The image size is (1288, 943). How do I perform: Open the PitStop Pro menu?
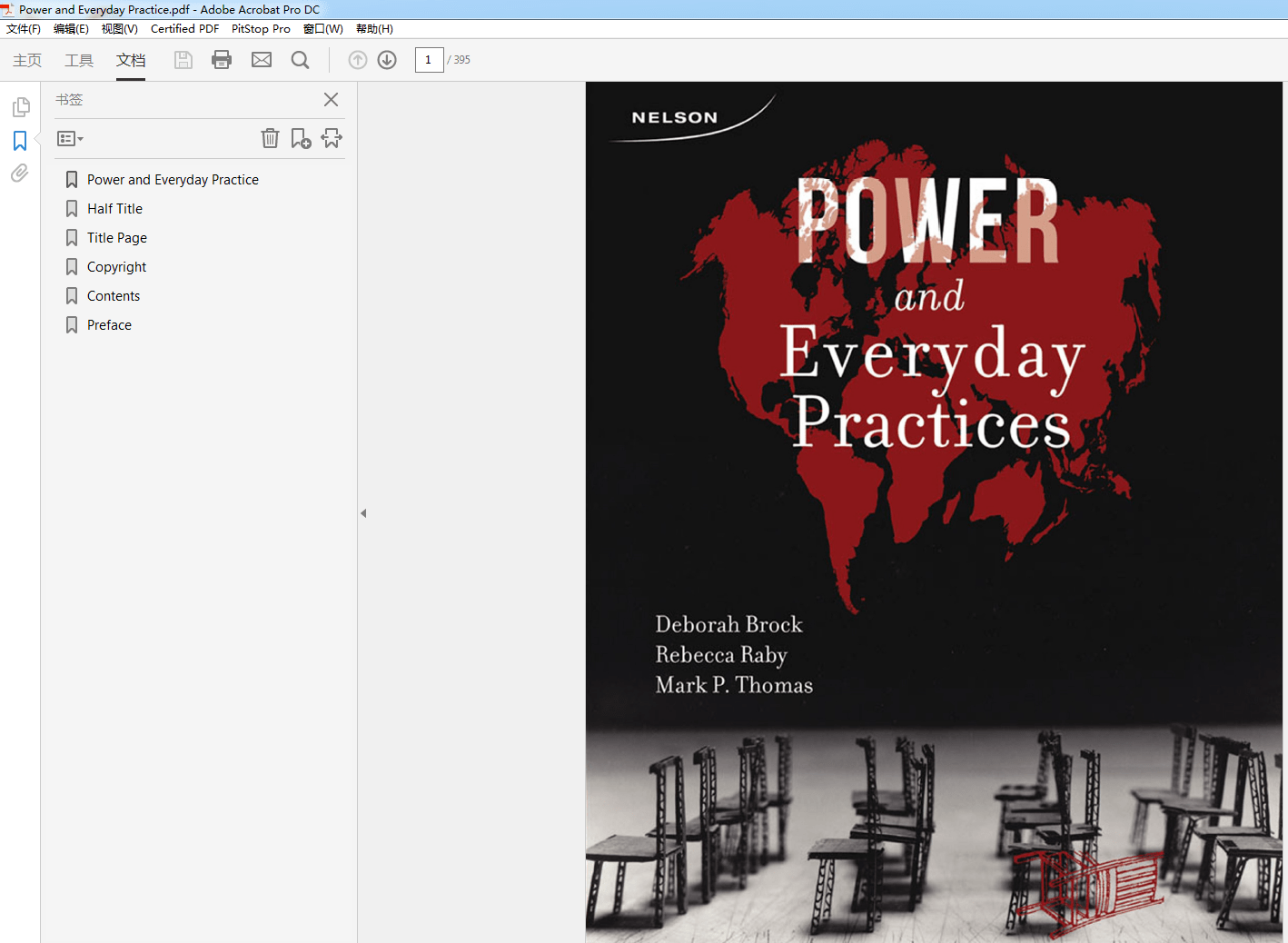[x=261, y=28]
